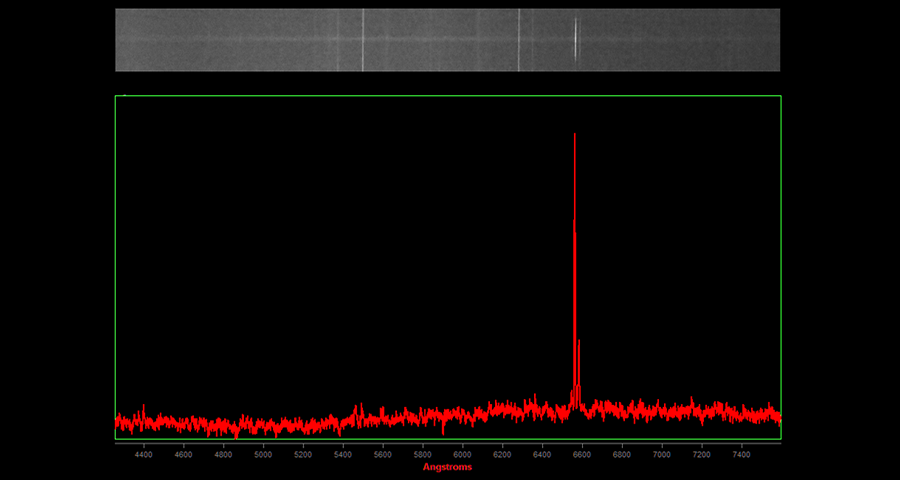
Task: Click the 6000 wavelength tick label
Action: click(x=462, y=454)
